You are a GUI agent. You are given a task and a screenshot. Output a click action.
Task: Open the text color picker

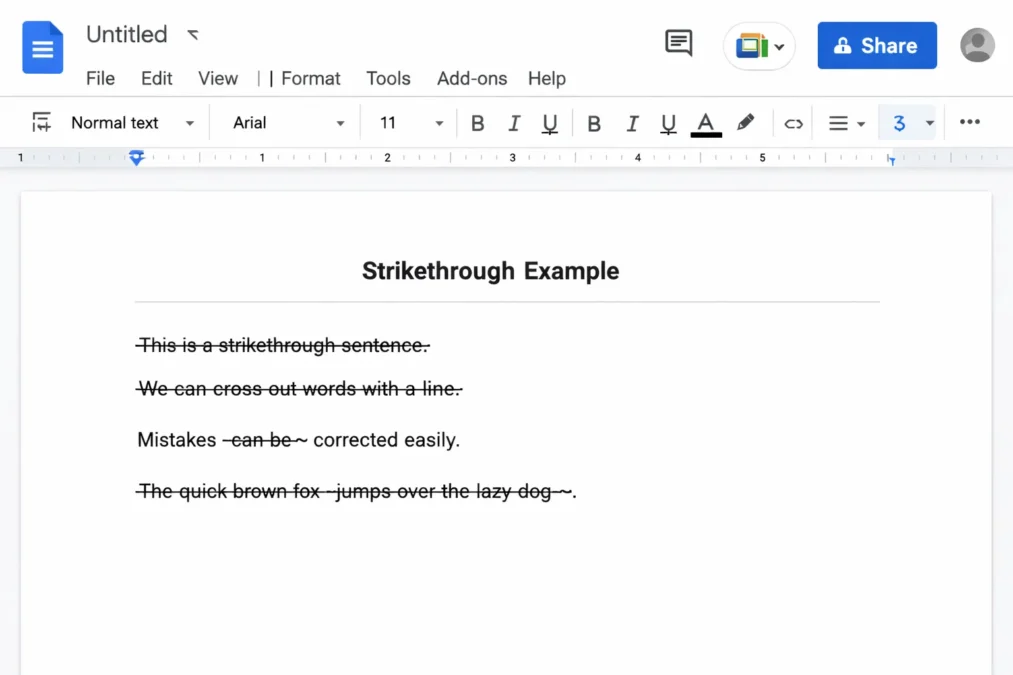click(x=705, y=122)
